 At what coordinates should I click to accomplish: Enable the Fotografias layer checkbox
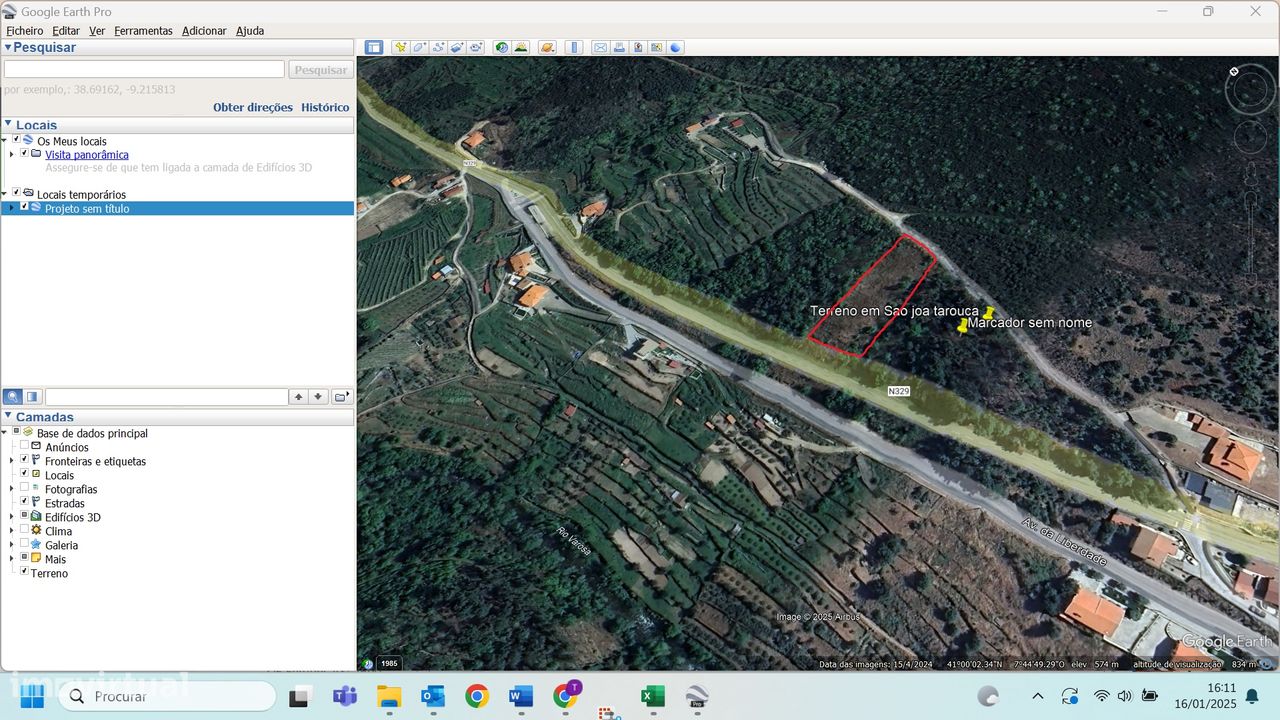point(25,487)
